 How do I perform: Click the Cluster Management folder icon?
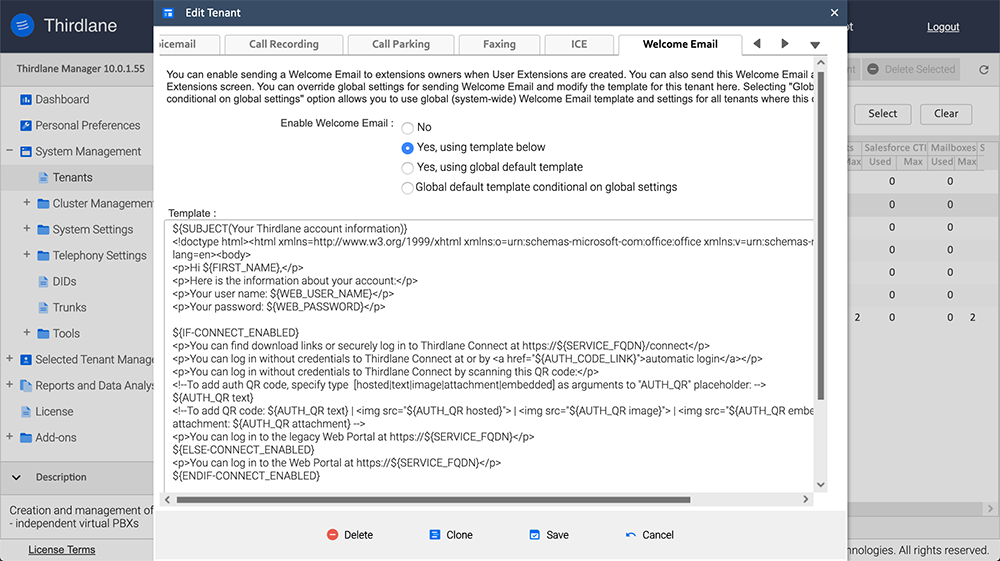[x=43, y=204]
